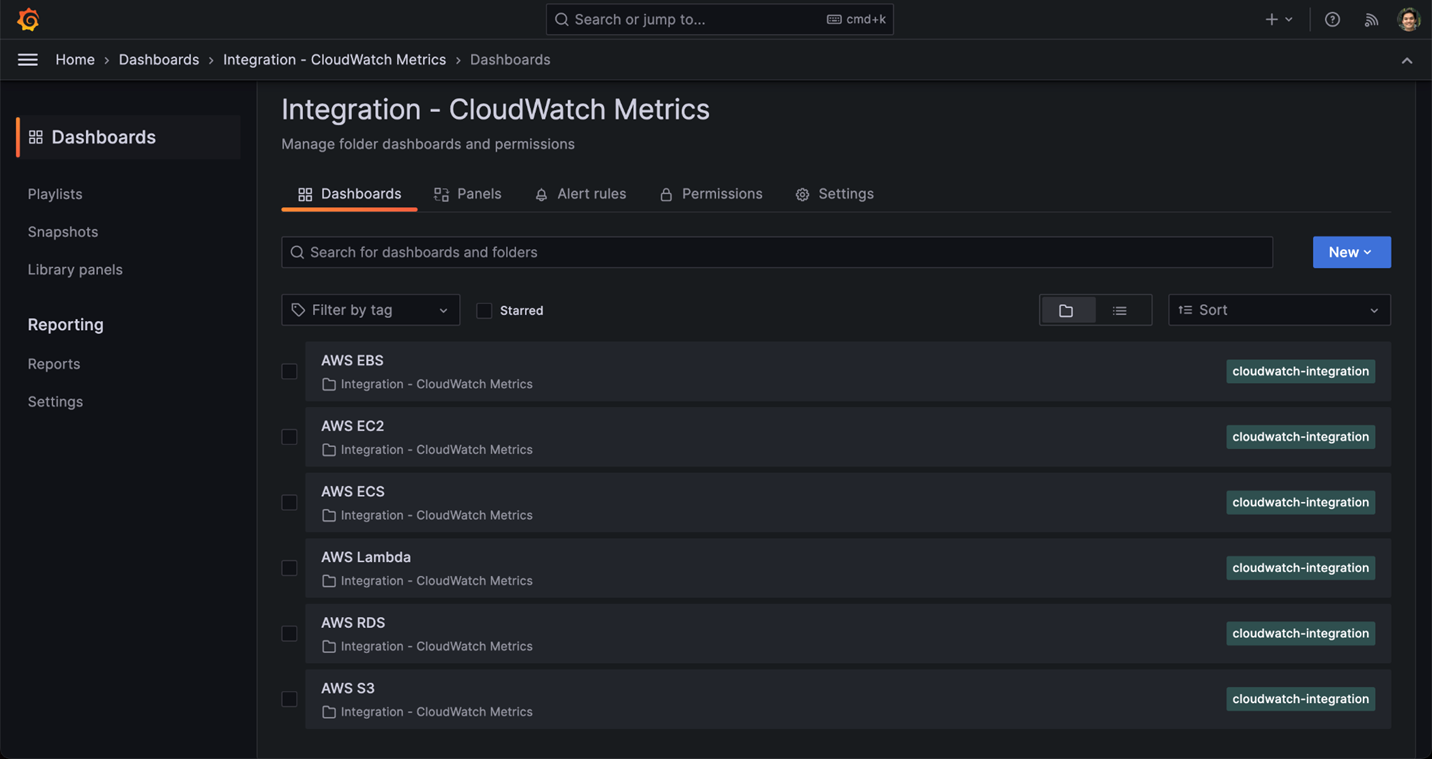Select Dashboards in the left sidebar
Screen dimensions: 1432x759
tap(102, 136)
